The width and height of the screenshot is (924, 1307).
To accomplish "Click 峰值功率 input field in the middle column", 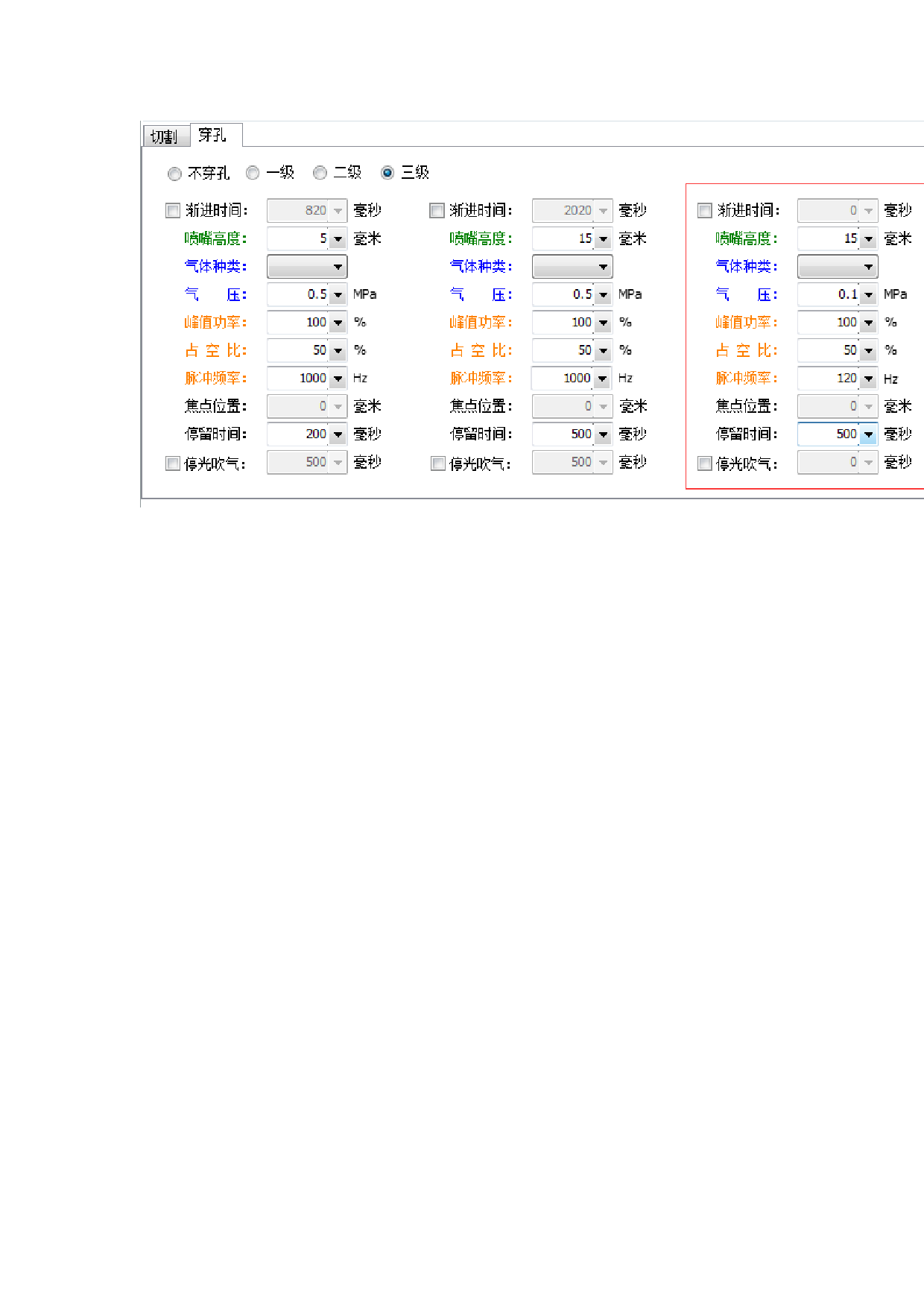I will [563, 323].
